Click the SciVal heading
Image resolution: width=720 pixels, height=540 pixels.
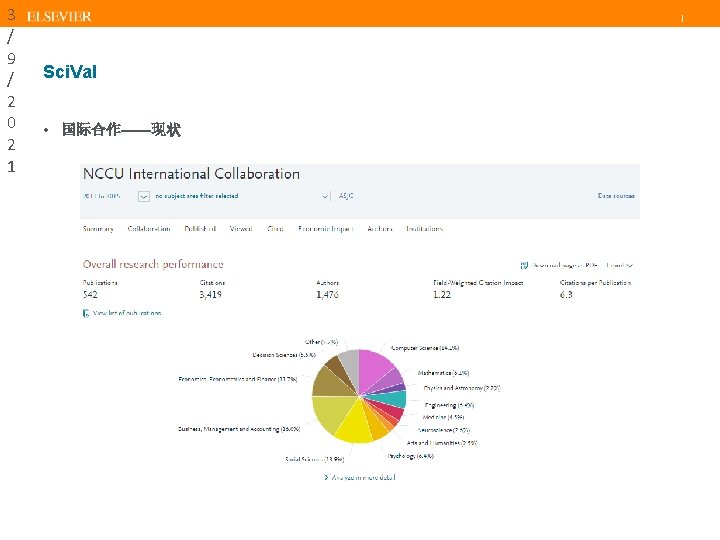coord(70,72)
